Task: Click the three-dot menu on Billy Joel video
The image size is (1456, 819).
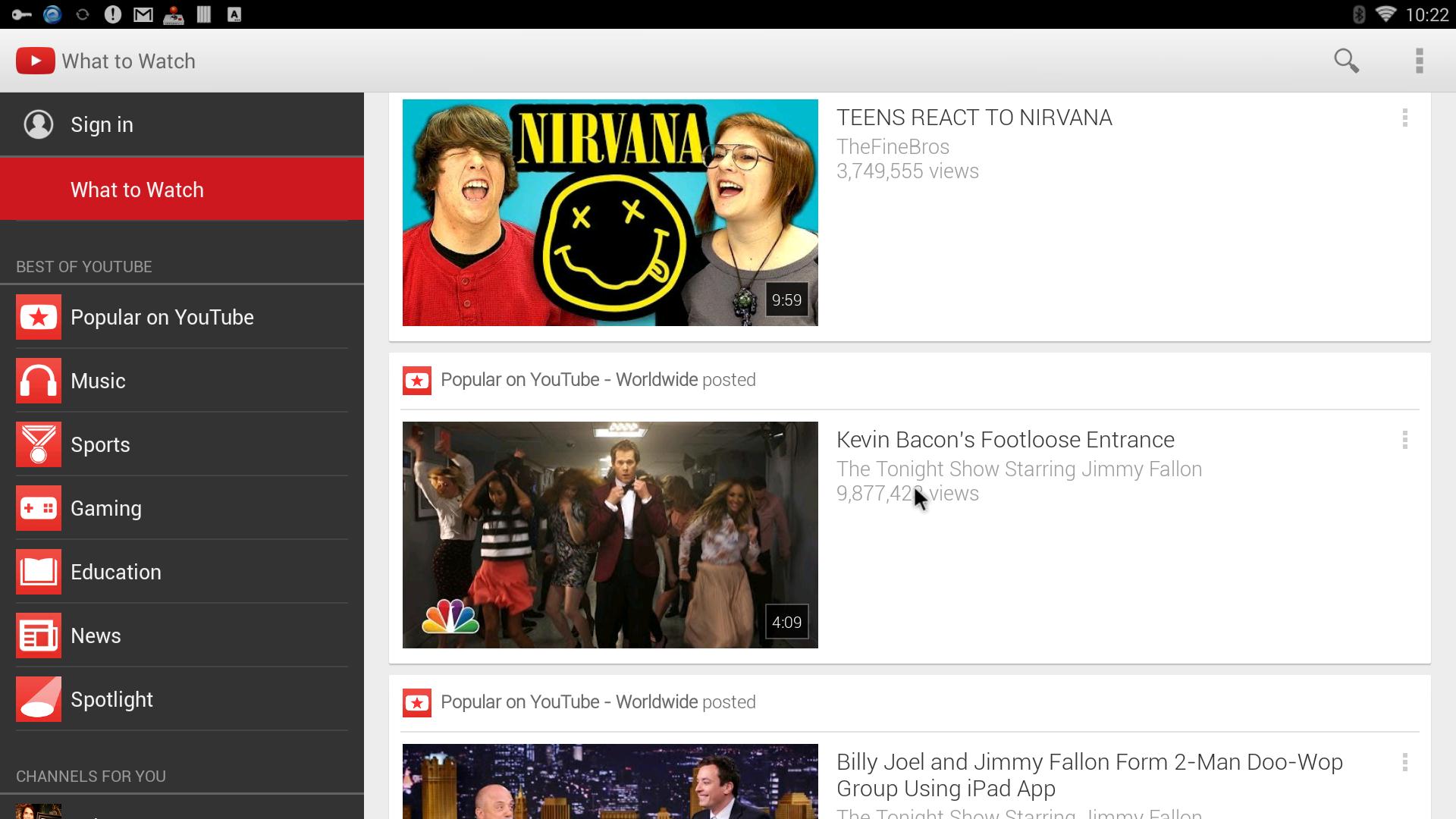Action: [x=1405, y=762]
